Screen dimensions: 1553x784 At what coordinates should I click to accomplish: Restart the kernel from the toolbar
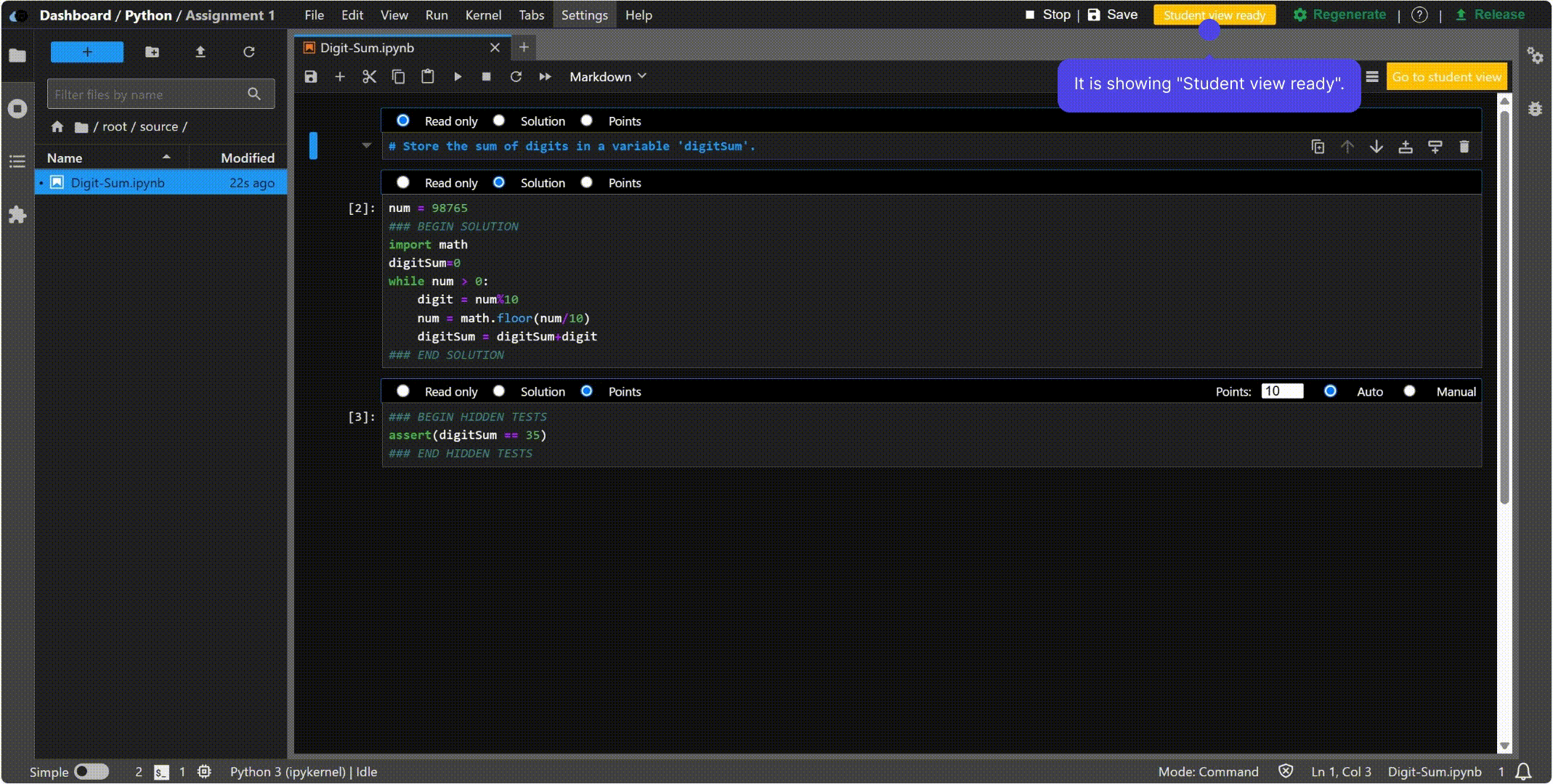coord(516,77)
